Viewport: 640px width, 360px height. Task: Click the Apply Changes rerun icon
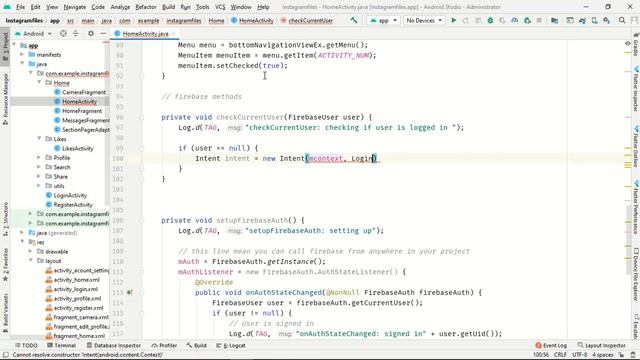coord(466,20)
